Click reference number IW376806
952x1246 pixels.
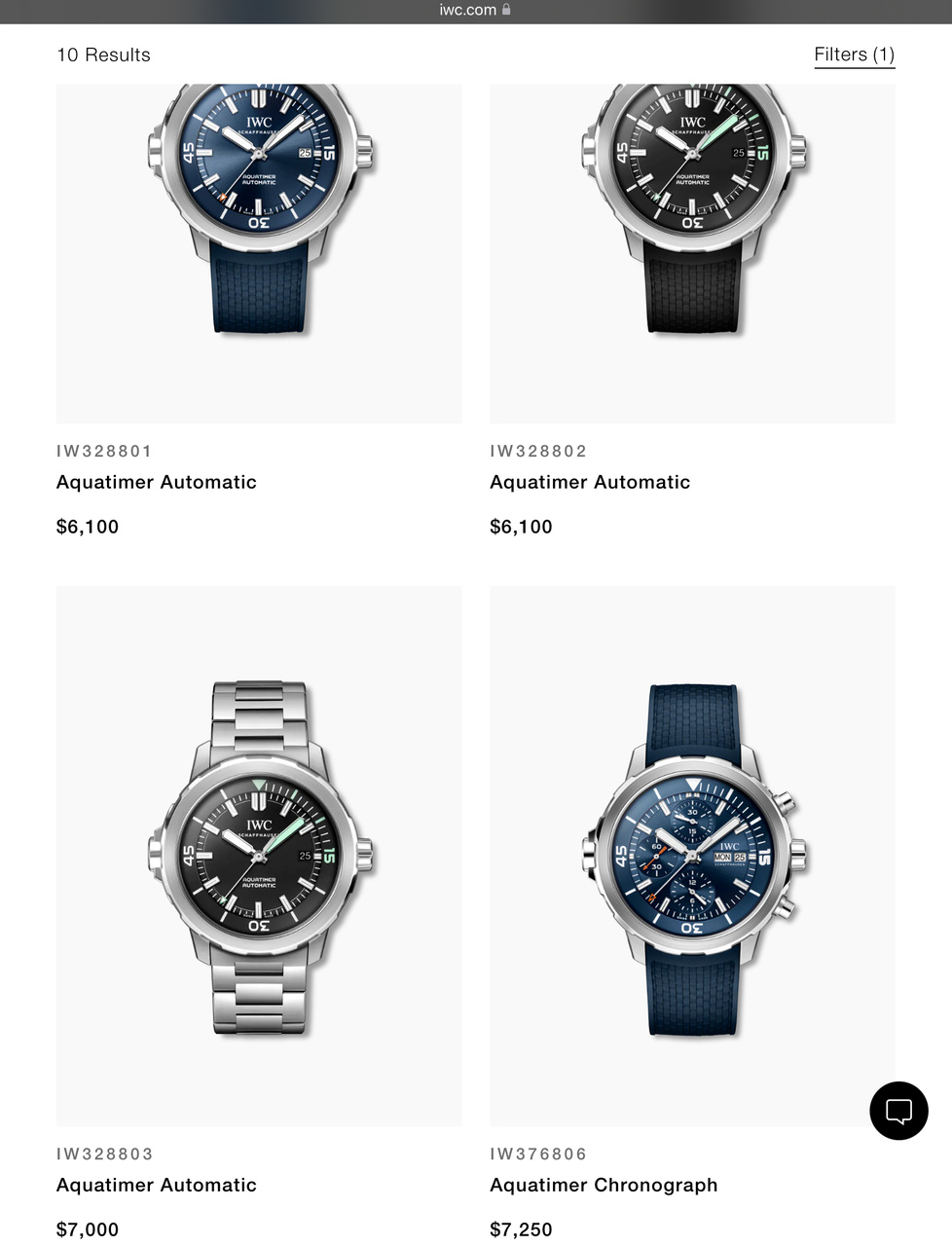click(x=538, y=1154)
